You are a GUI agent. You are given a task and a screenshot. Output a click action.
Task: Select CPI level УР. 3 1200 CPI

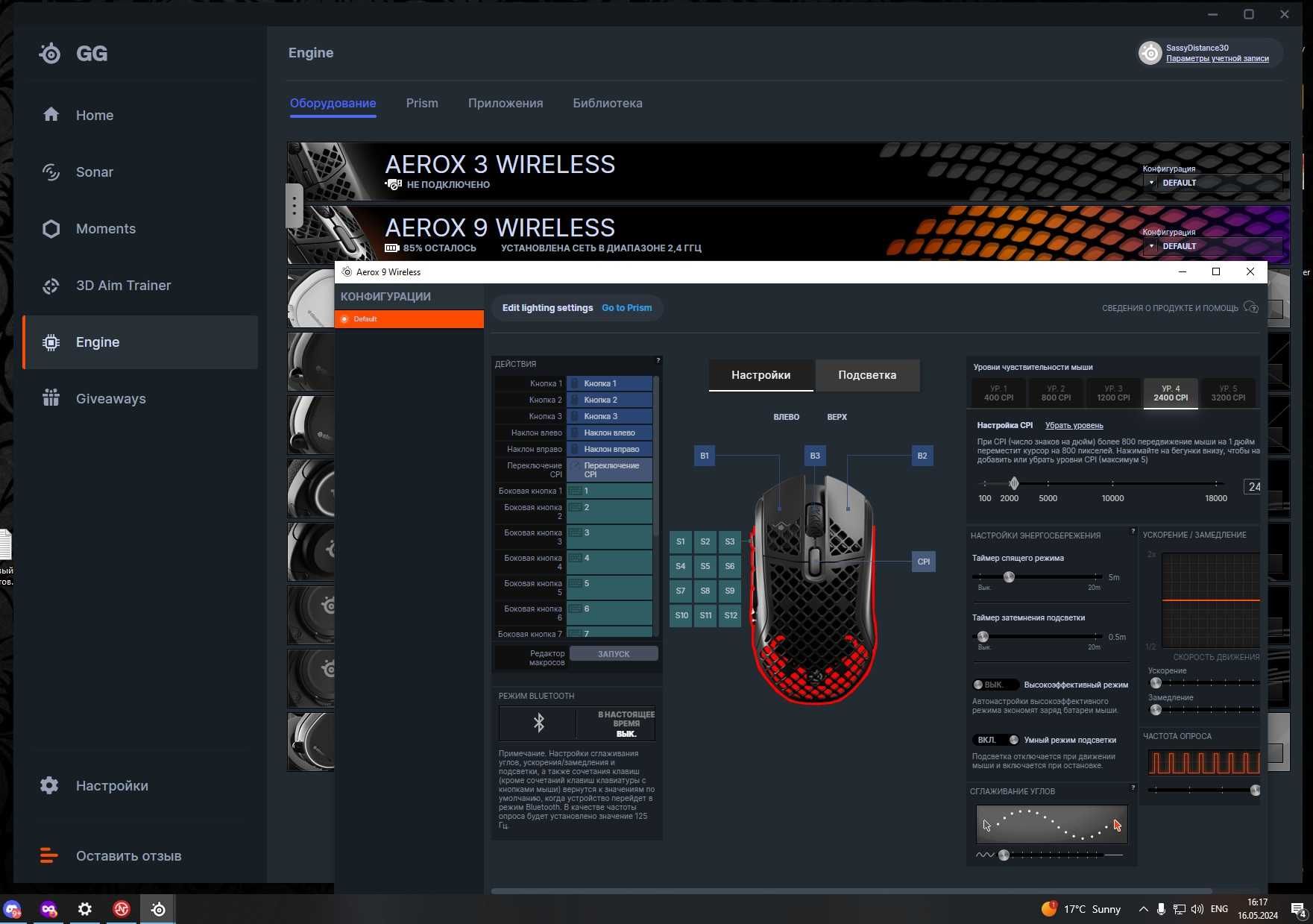click(x=1113, y=393)
